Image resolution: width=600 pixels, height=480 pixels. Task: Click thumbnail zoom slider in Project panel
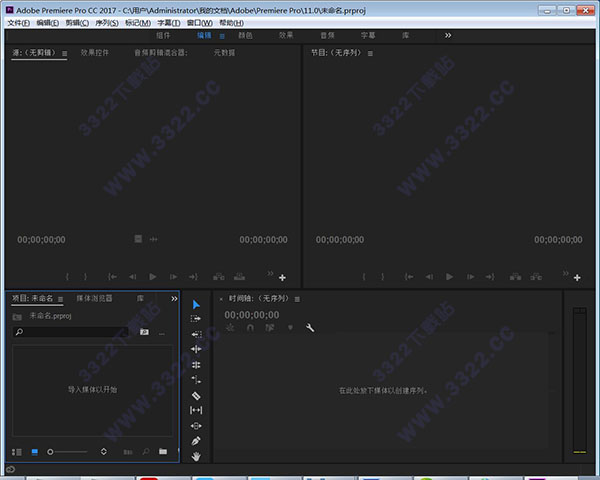67,452
